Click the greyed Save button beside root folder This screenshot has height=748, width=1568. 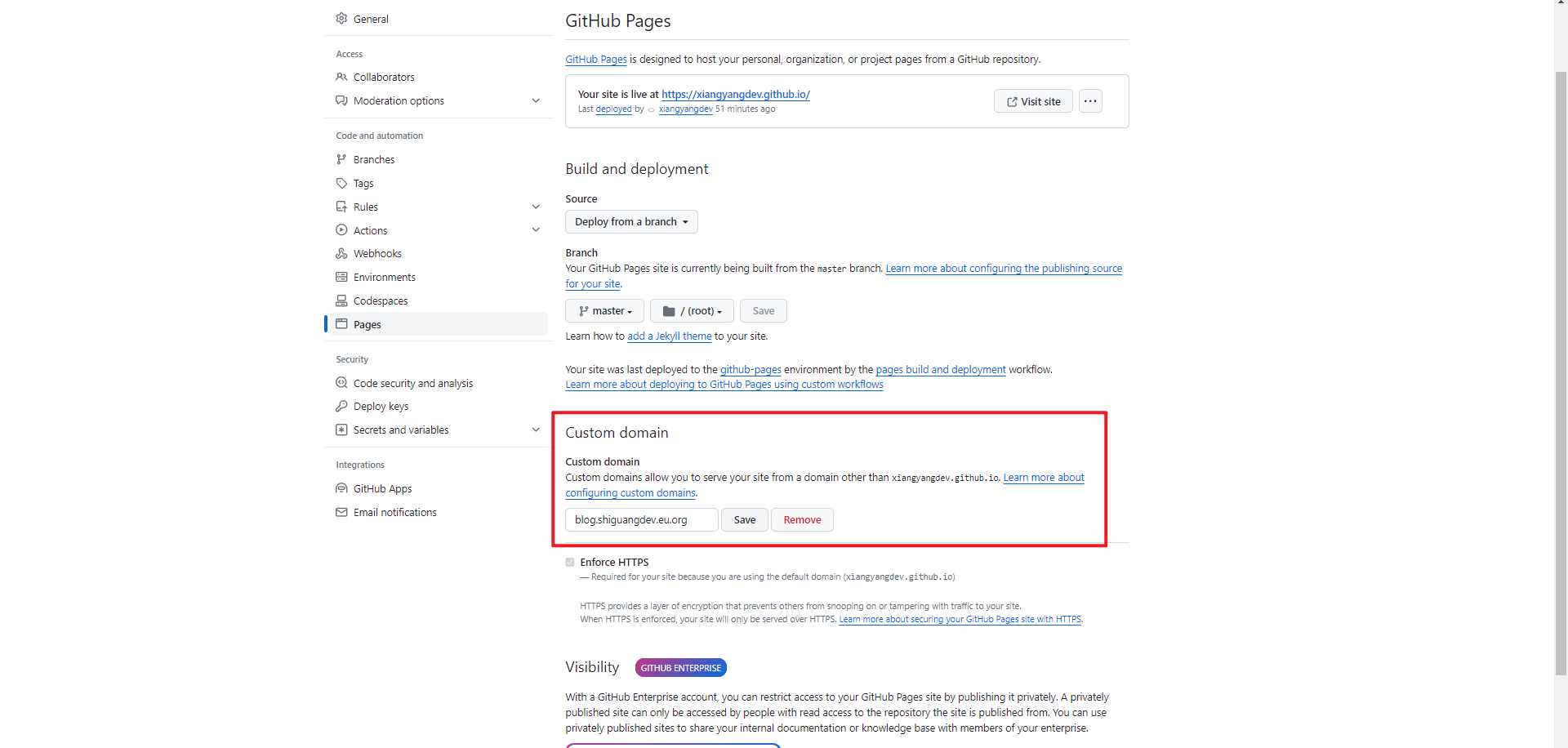point(764,311)
